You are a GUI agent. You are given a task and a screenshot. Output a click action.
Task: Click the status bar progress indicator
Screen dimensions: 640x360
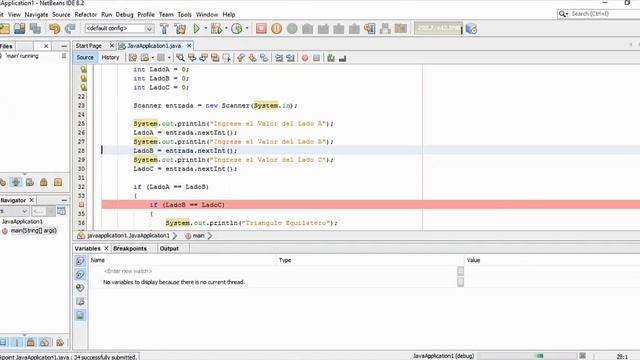[x=527, y=356]
